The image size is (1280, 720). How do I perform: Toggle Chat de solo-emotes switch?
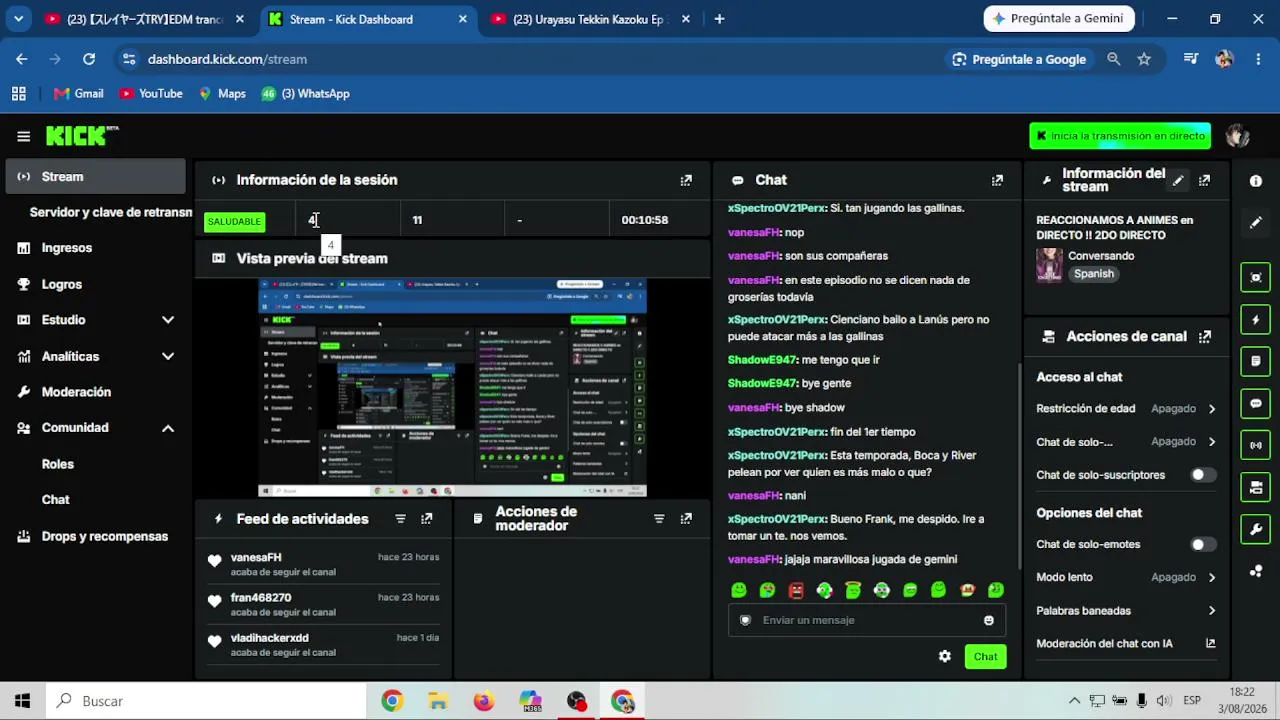pos(1203,544)
